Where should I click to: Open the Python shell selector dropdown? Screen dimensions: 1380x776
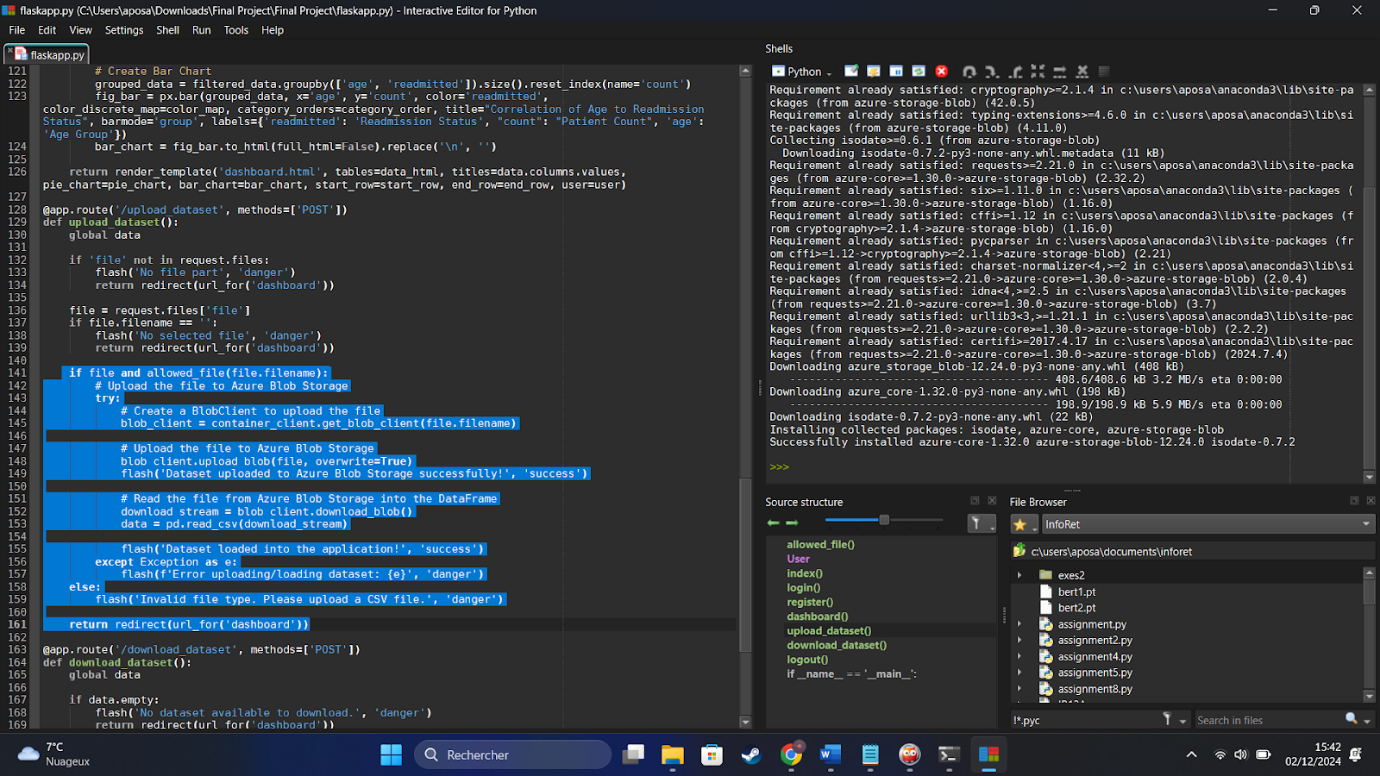802,72
